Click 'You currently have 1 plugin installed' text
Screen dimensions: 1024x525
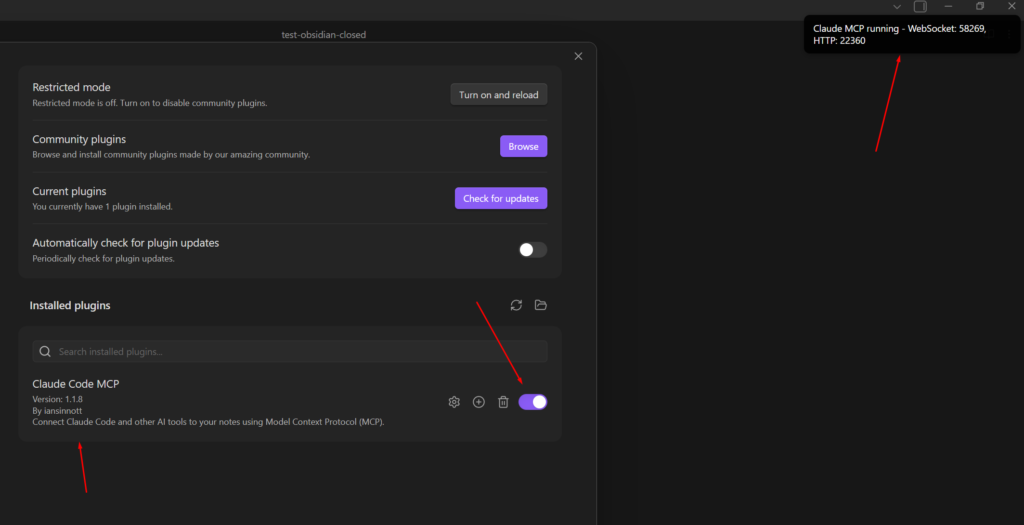click(103, 207)
